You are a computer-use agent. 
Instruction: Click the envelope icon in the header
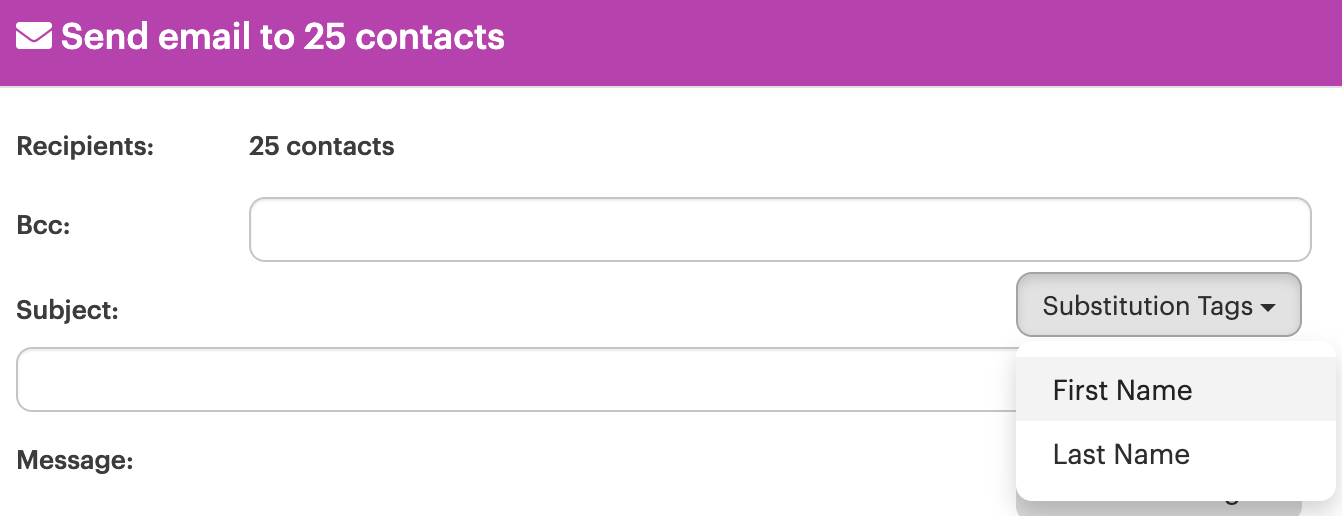click(34, 37)
